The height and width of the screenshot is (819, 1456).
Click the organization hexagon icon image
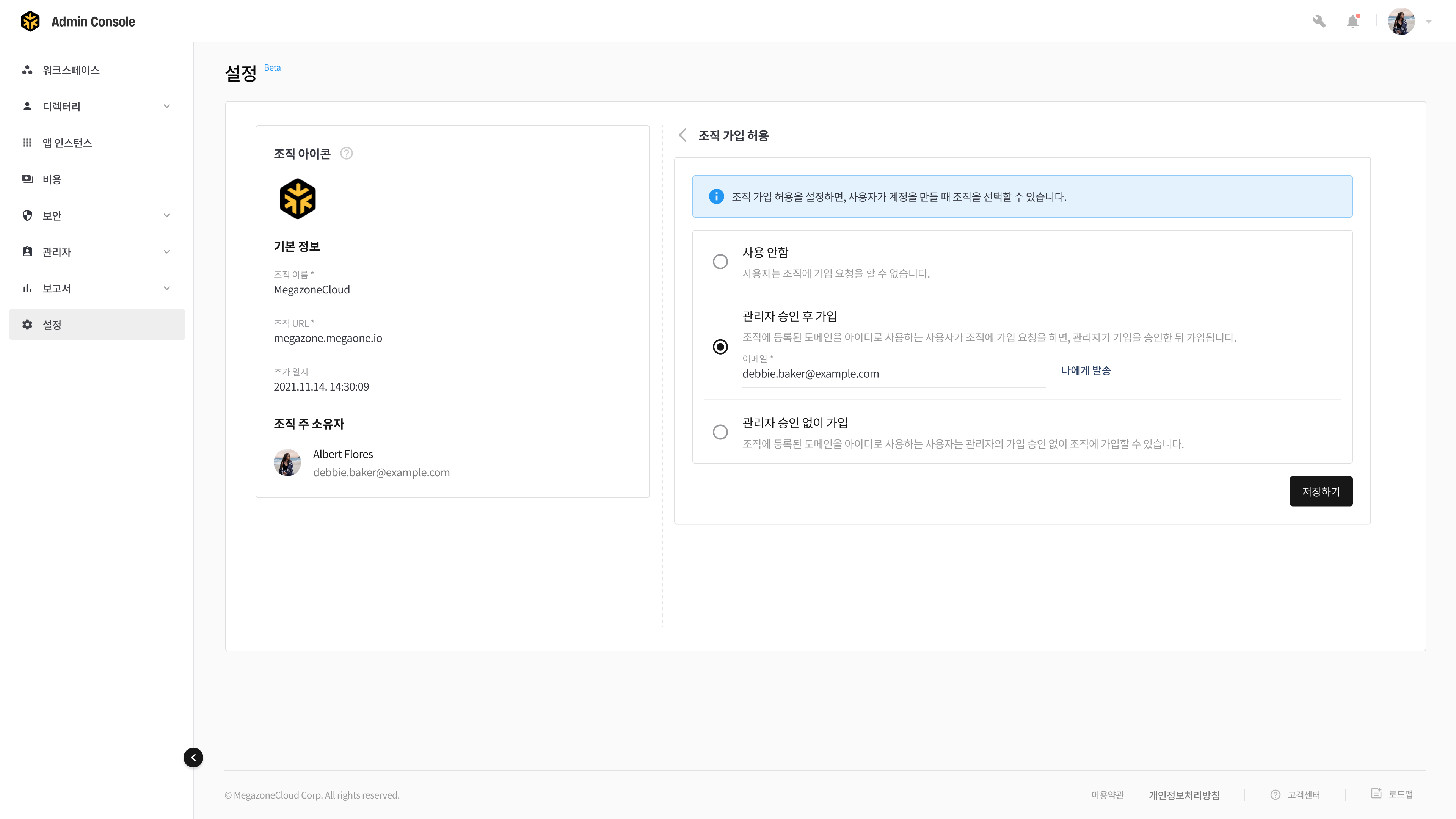(297, 198)
